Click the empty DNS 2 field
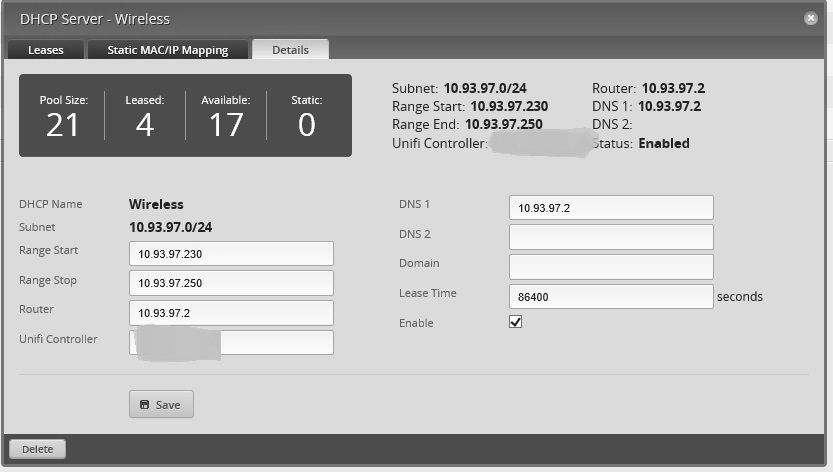This screenshot has width=833, height=472. pos(611,237)
